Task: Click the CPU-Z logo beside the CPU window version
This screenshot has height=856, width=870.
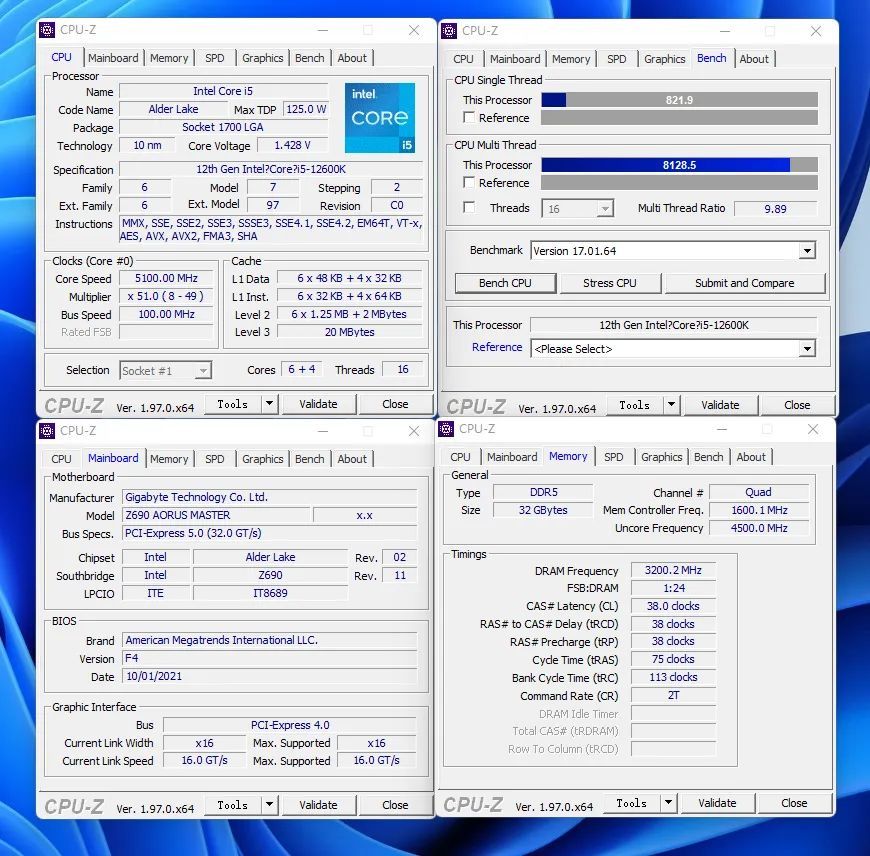Action: tap(73, 404)
